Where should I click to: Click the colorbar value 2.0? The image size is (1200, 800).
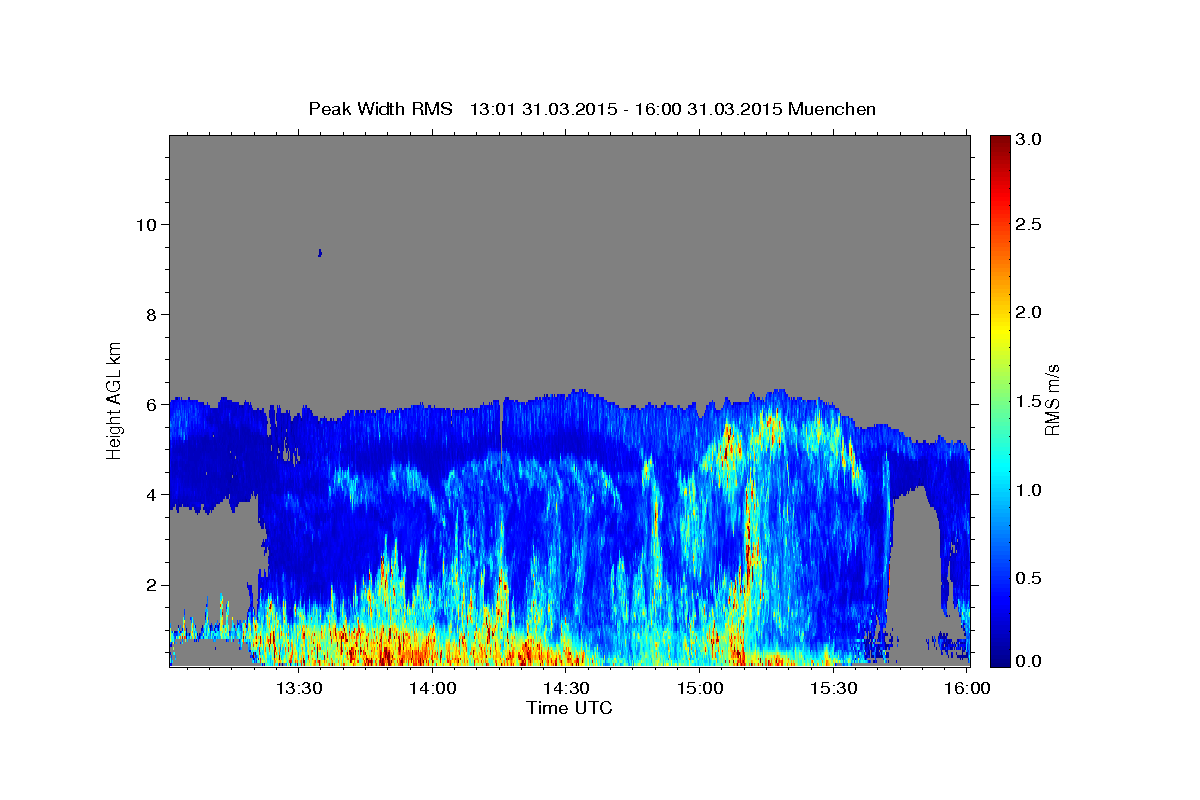[1029, 312]
